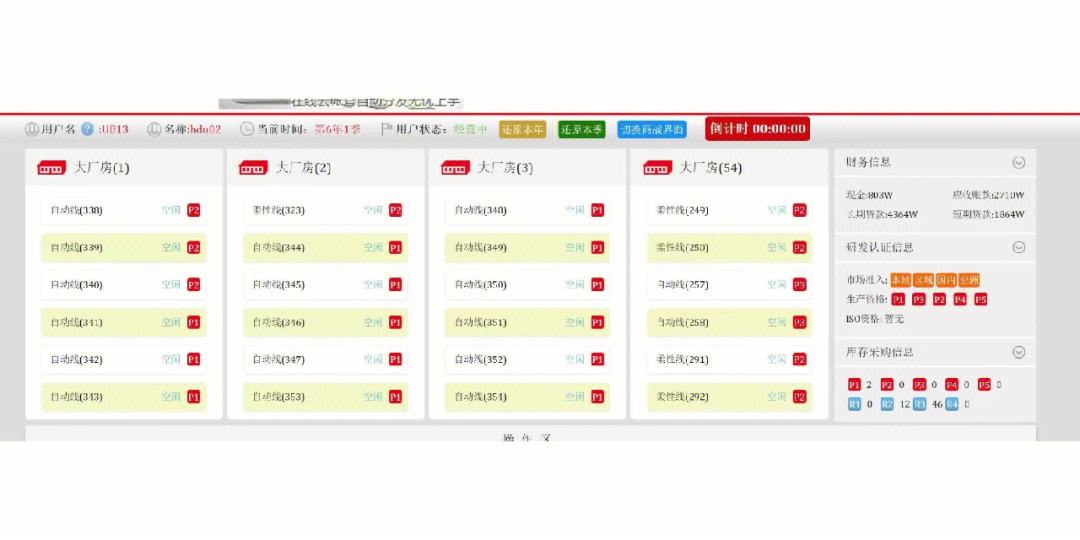Screen dimensions: 1080x540
Task: Select production line 自动线(340)
Action: point(124,284)
